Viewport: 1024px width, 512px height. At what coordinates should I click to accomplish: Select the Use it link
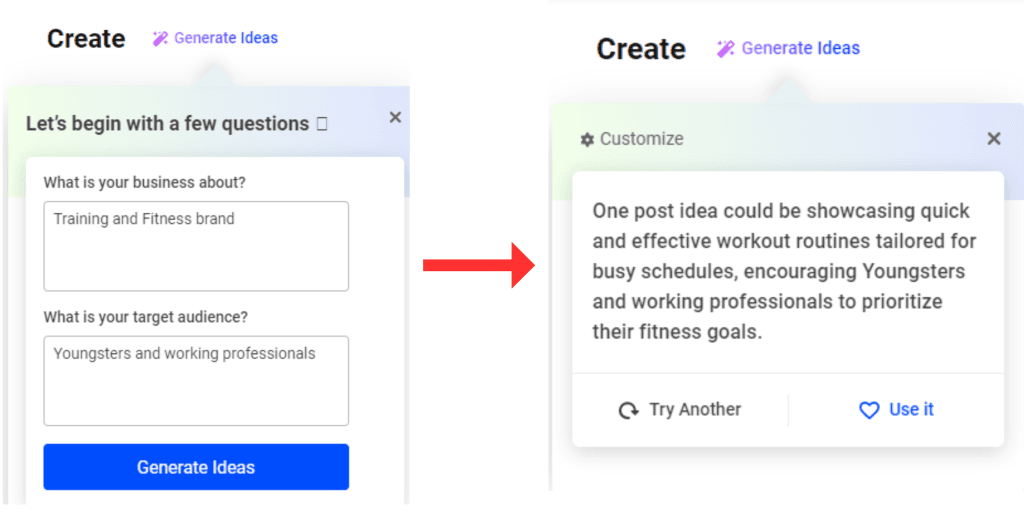point(911,409)
